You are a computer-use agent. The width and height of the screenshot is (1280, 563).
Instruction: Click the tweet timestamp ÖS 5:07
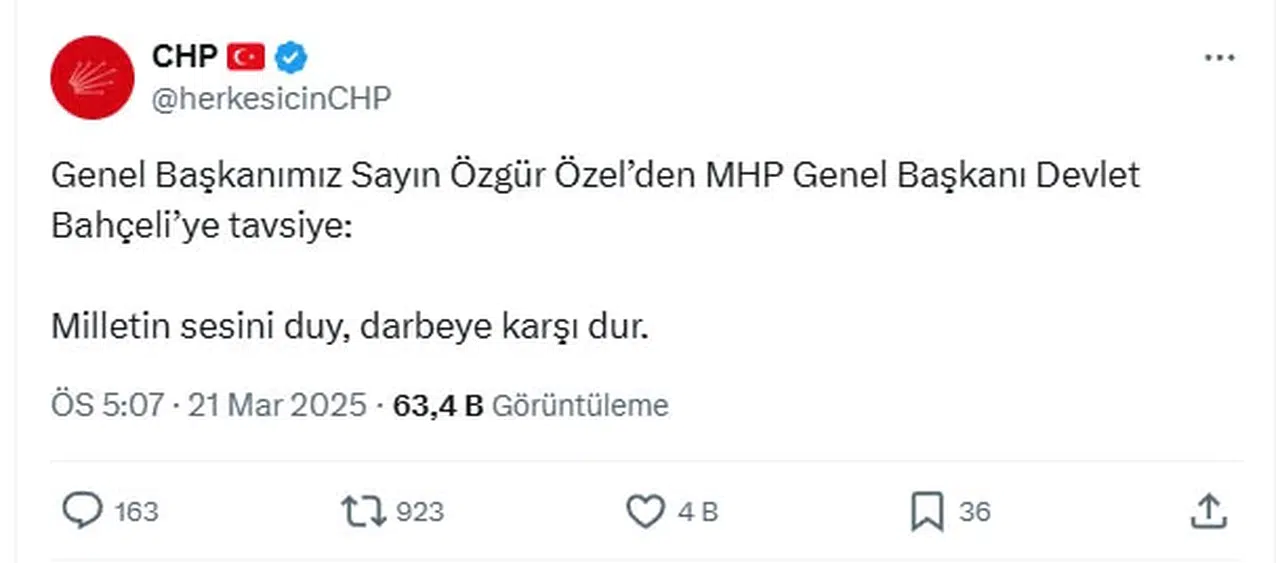point(107,405)
